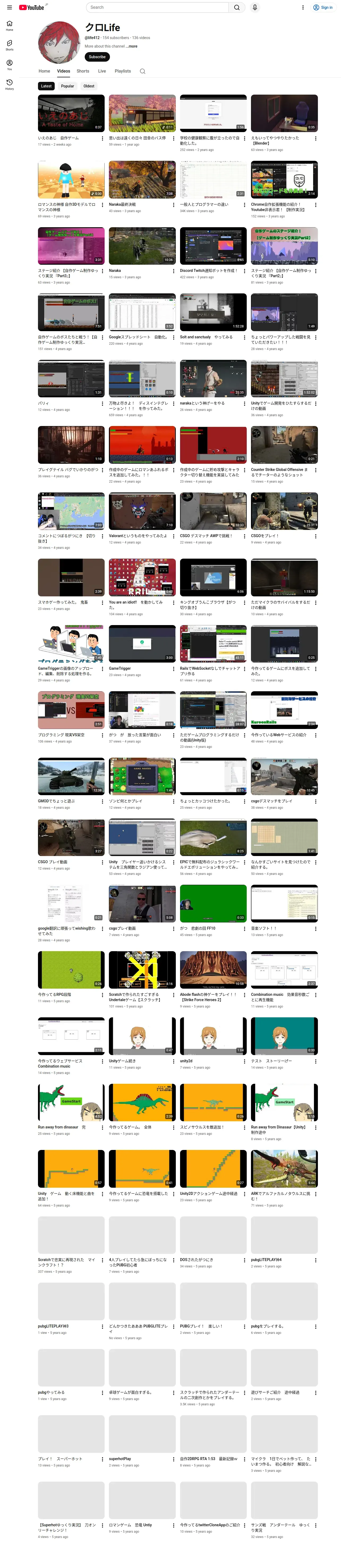Switch to the channel Home tab
Image resolution: width=341 pixels, height=1568 pixels.
[x=44, y=71]
